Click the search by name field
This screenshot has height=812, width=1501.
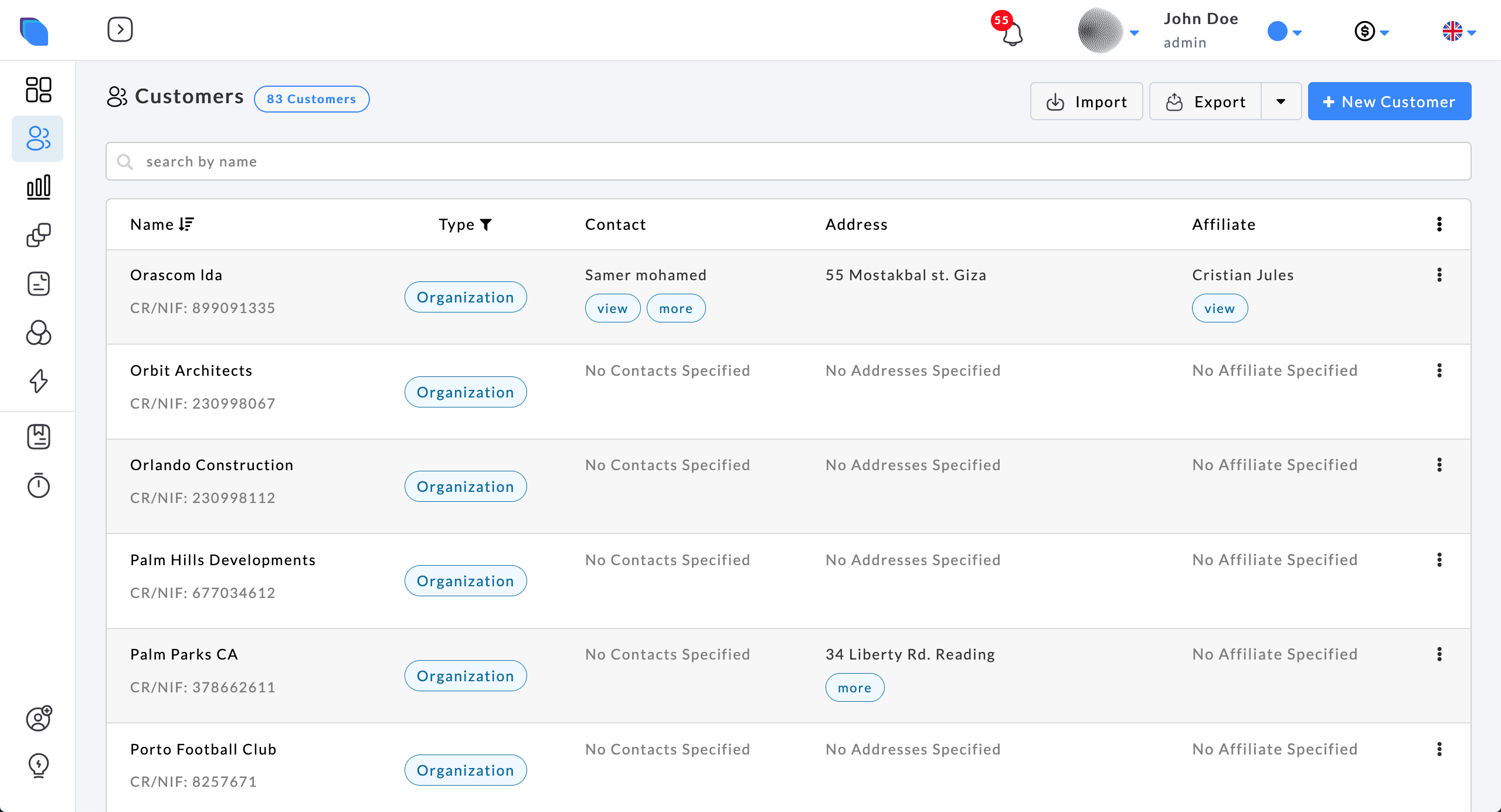[x=788, y=161]
